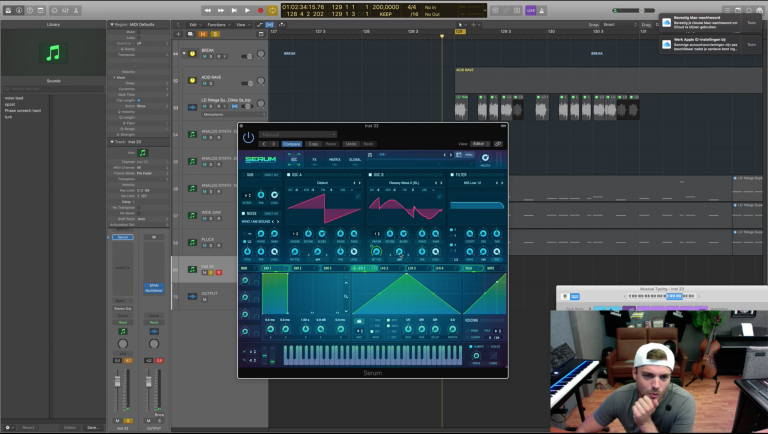Click the LFO folder button
This screenshot has width=768, height=434.
359,321
